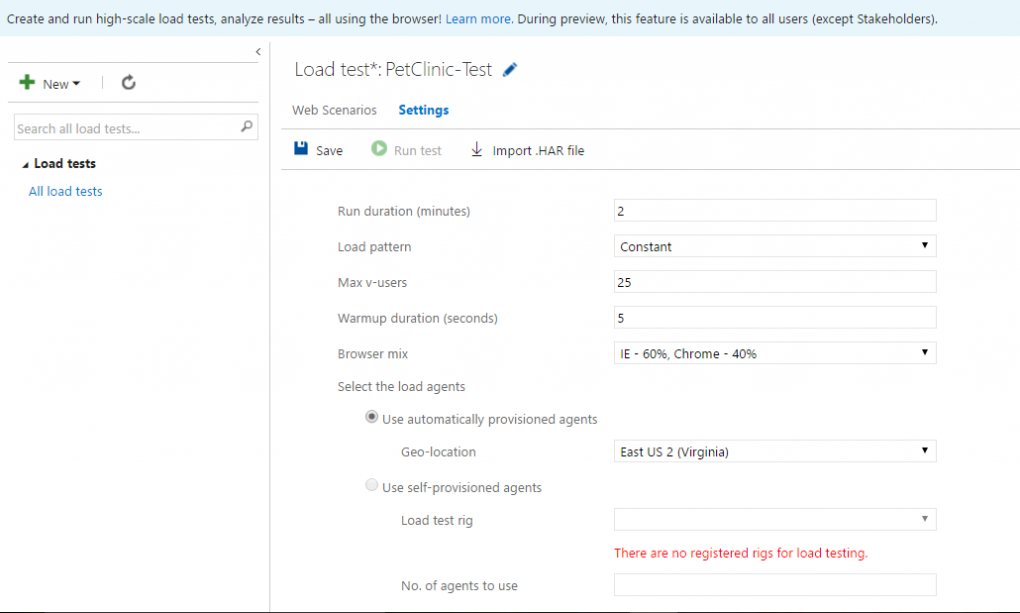Click Import .HAR file label
This screenshot has width=1020, height=613.
pos(538,150)
